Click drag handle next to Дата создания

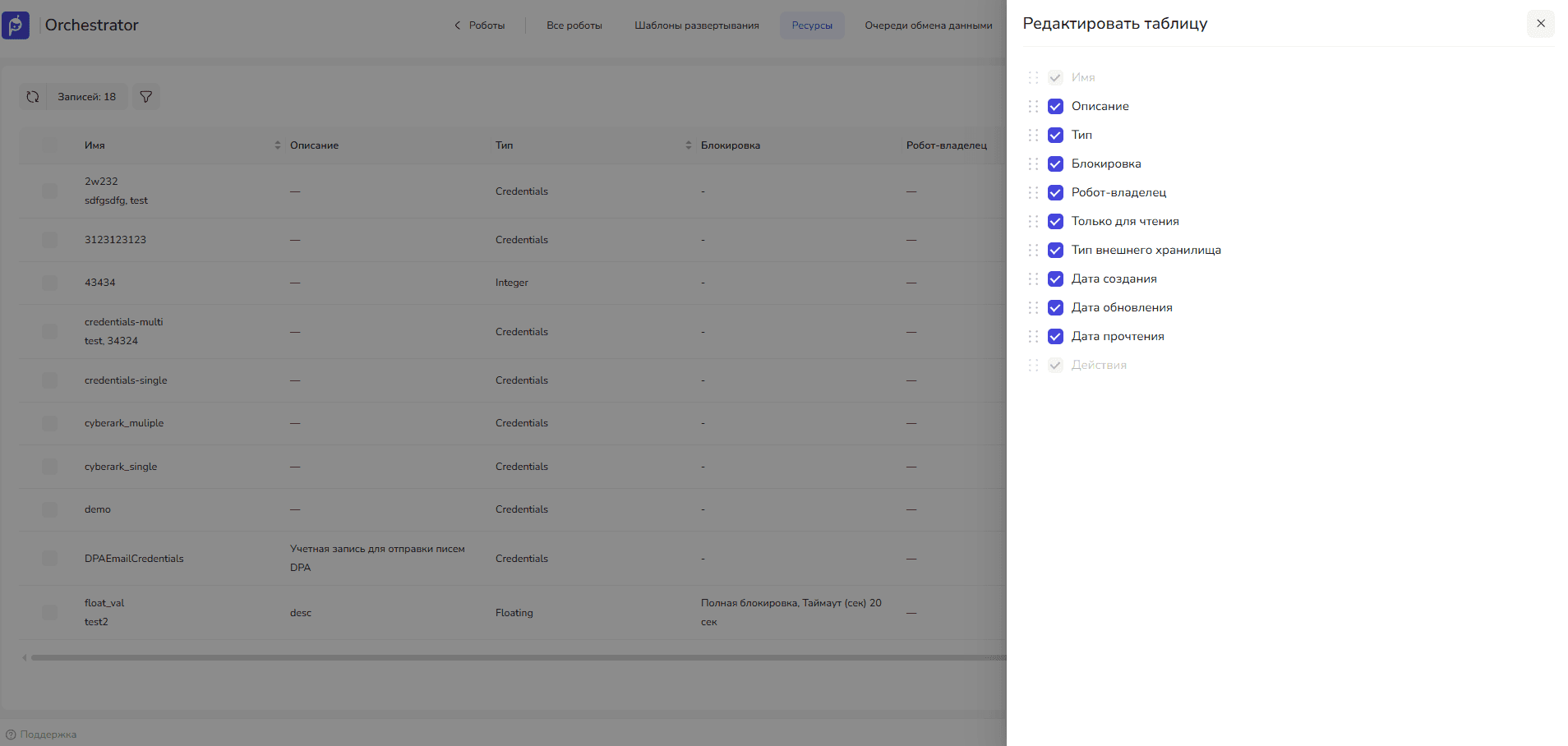click(1033, 279)
